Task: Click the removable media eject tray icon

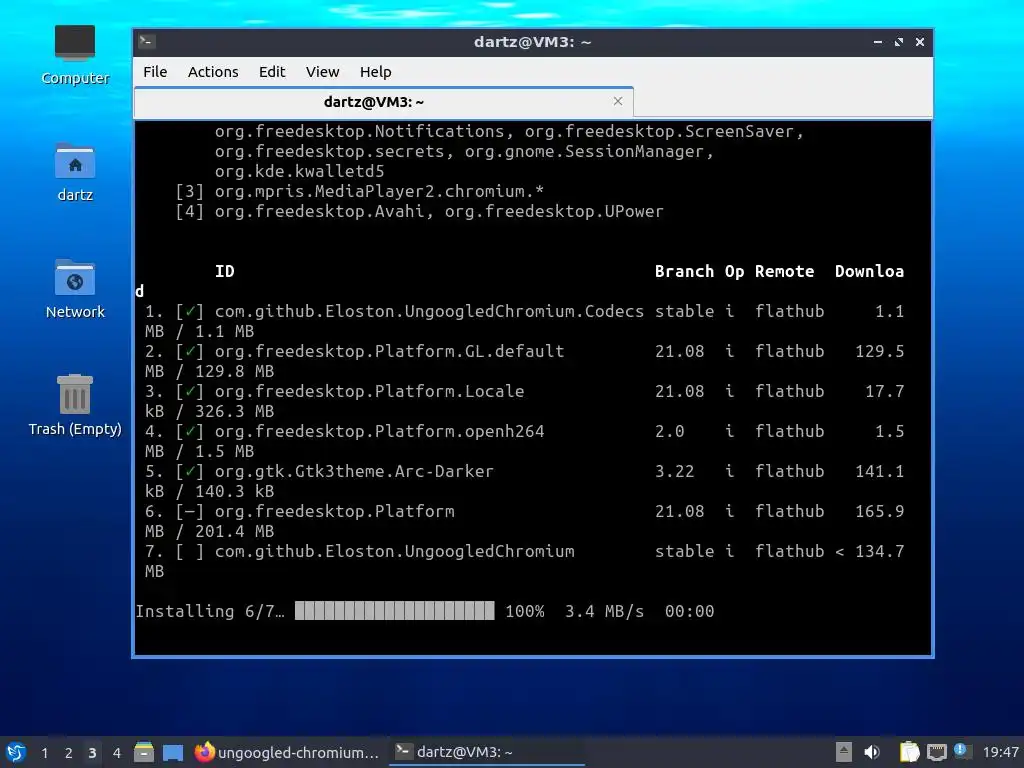Action: [x=843, y=752]
